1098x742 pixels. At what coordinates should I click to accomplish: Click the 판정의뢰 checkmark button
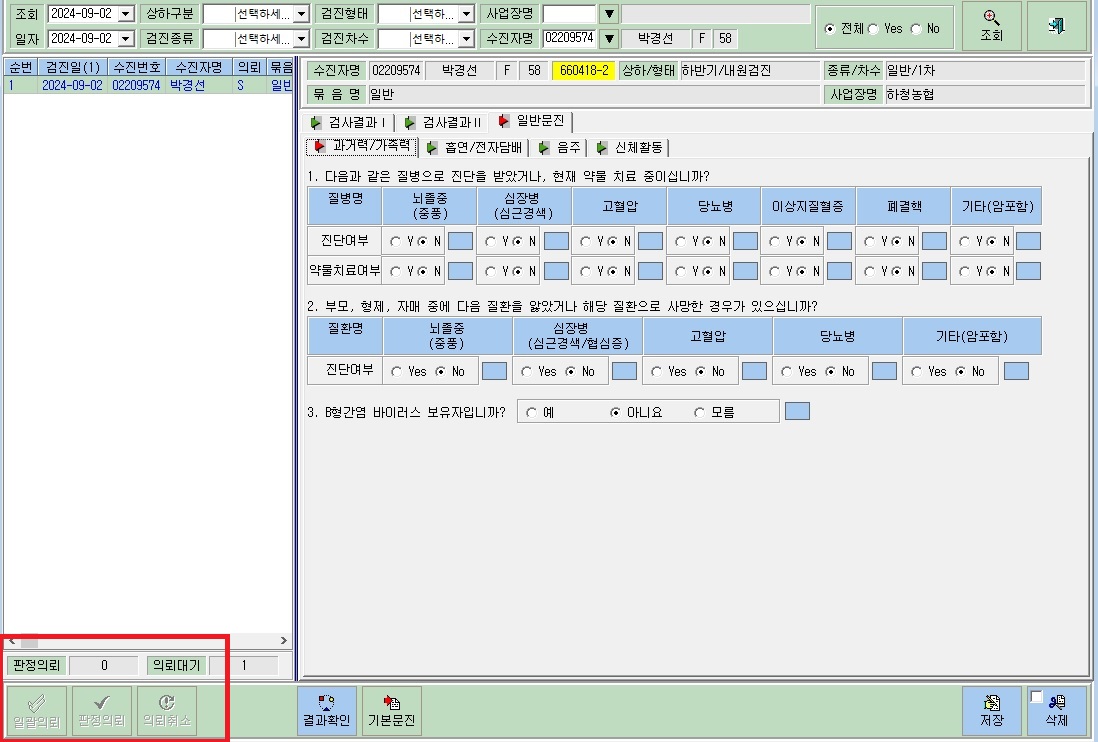click(102, 710)
